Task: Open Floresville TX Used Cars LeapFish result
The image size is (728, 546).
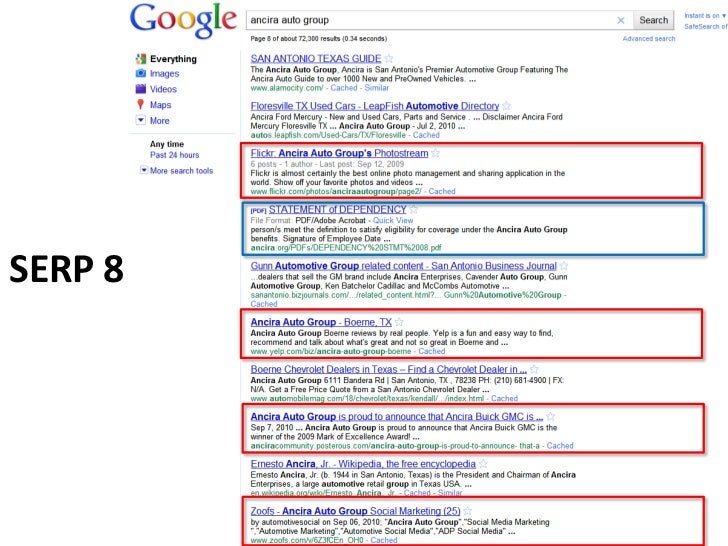Action: (375, 106)
